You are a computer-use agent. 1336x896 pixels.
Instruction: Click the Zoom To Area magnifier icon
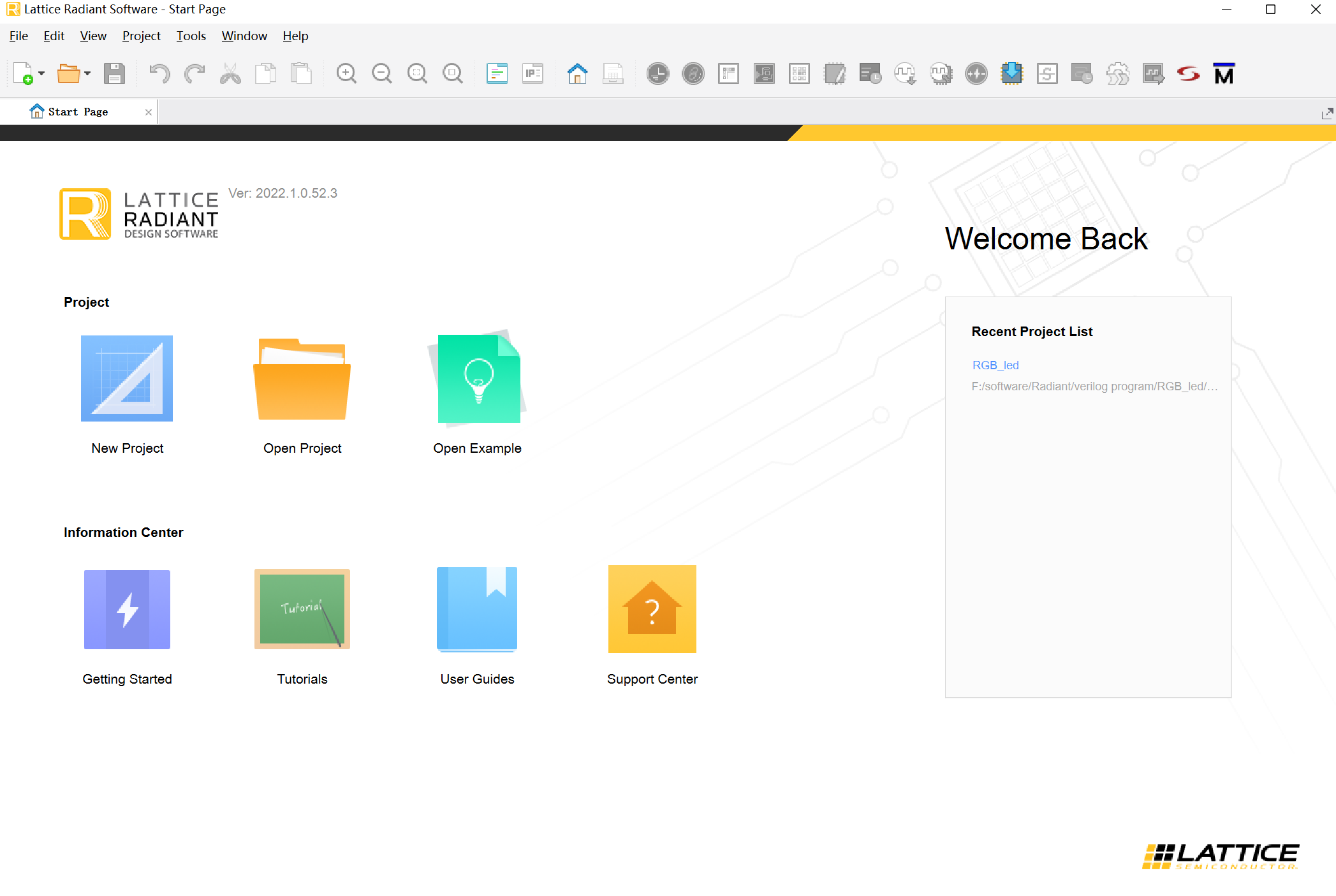[x=453, y=74]
